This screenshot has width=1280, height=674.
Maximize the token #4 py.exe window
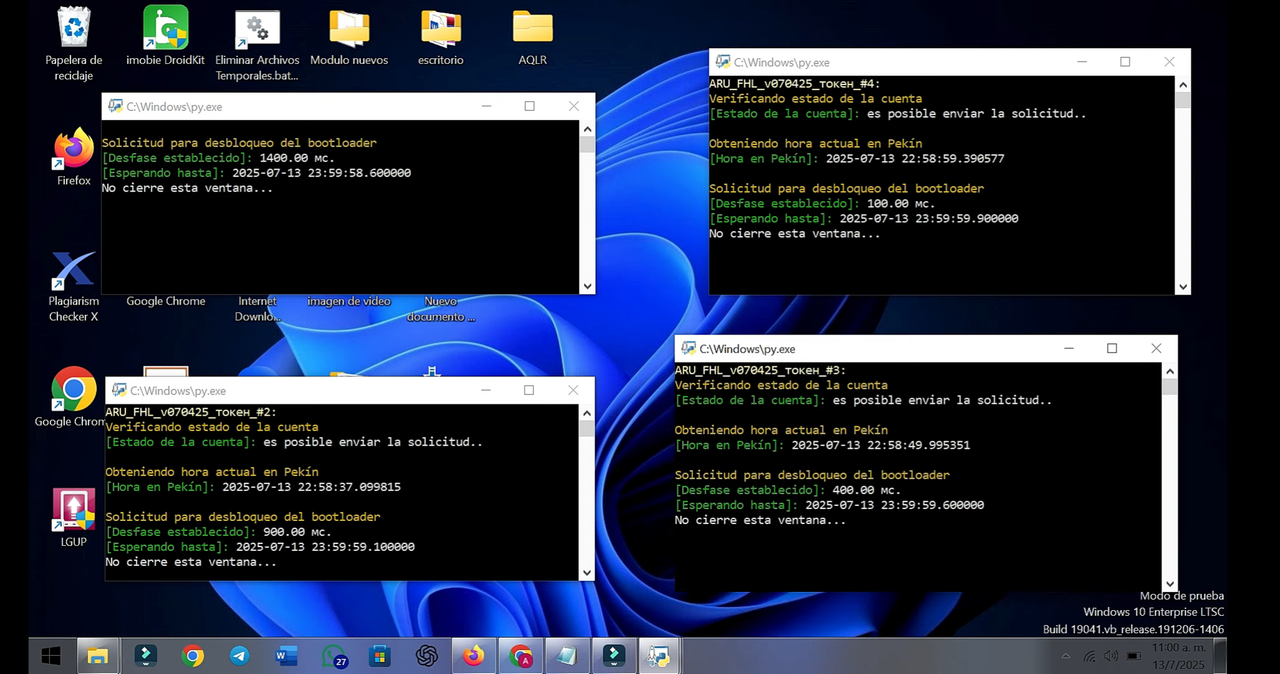click(x=1125, y=62)
